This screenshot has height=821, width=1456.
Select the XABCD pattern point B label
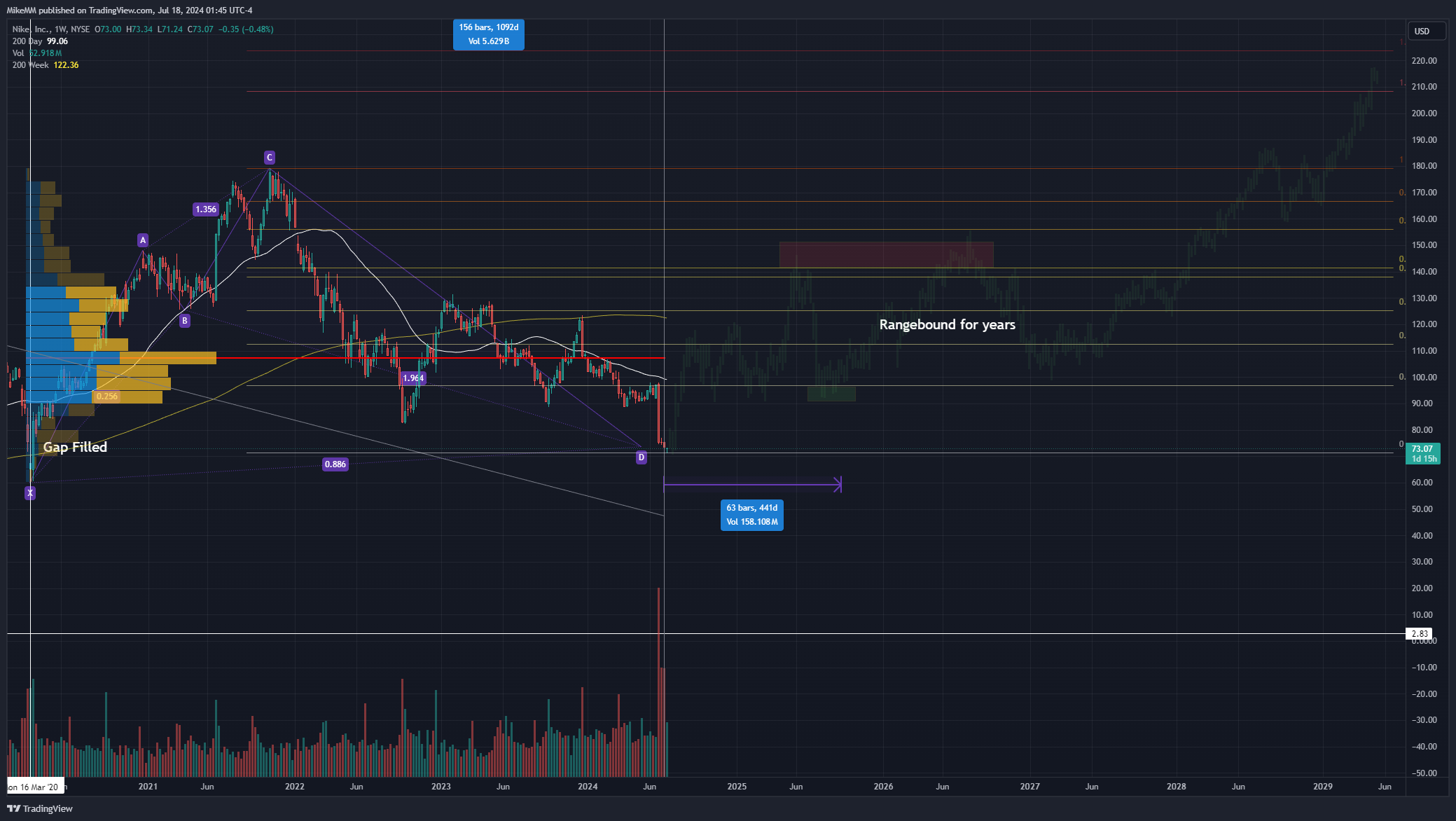185,321
